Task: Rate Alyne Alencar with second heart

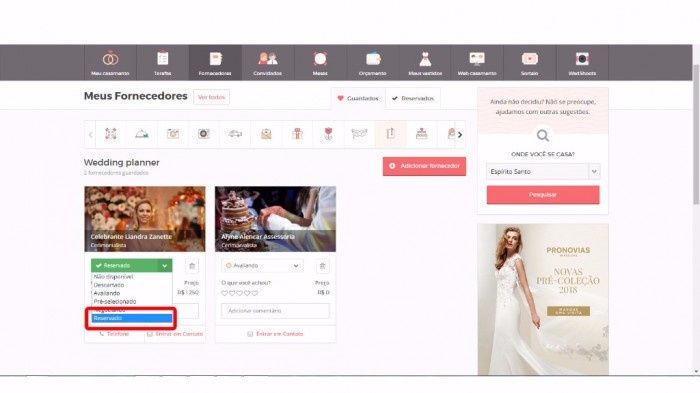Action: (232, 293)
